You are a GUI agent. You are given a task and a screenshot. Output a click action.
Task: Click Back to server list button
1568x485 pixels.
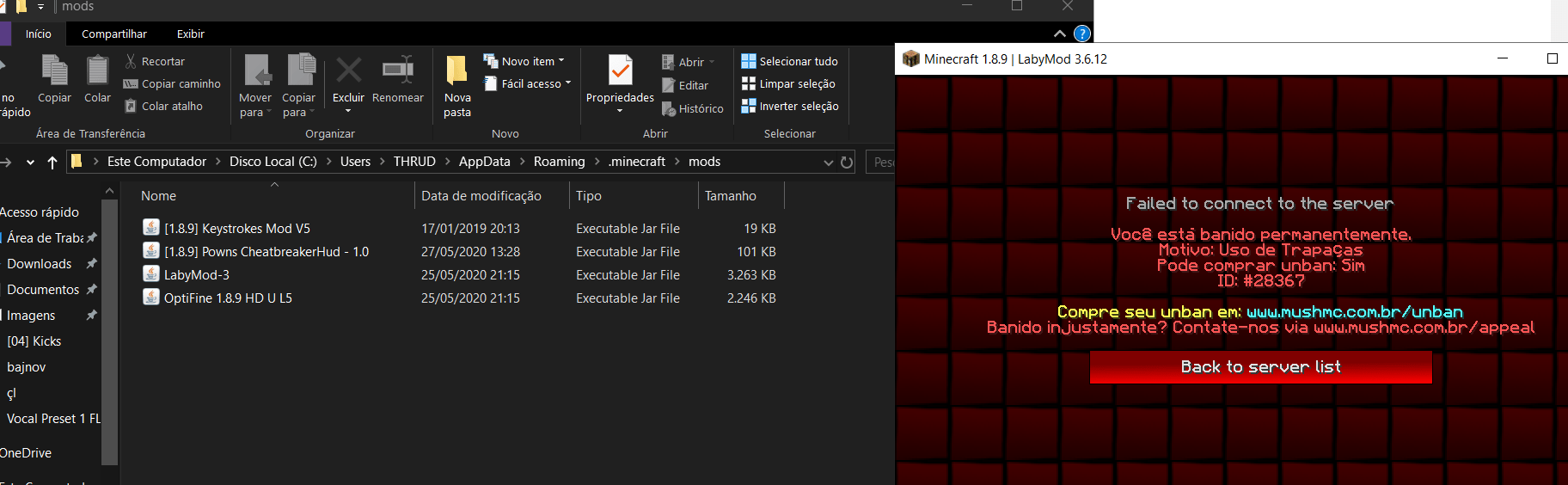(1260, 367)
